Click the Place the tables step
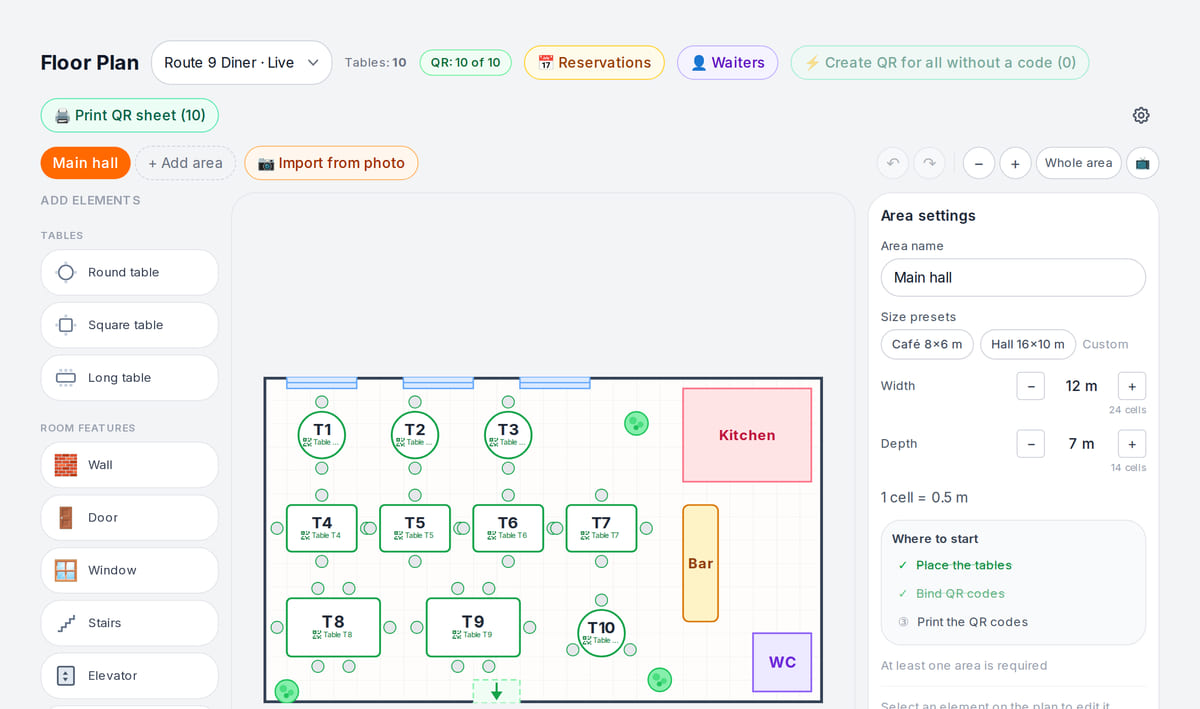Screen dimensions: 1200x709 964,565
